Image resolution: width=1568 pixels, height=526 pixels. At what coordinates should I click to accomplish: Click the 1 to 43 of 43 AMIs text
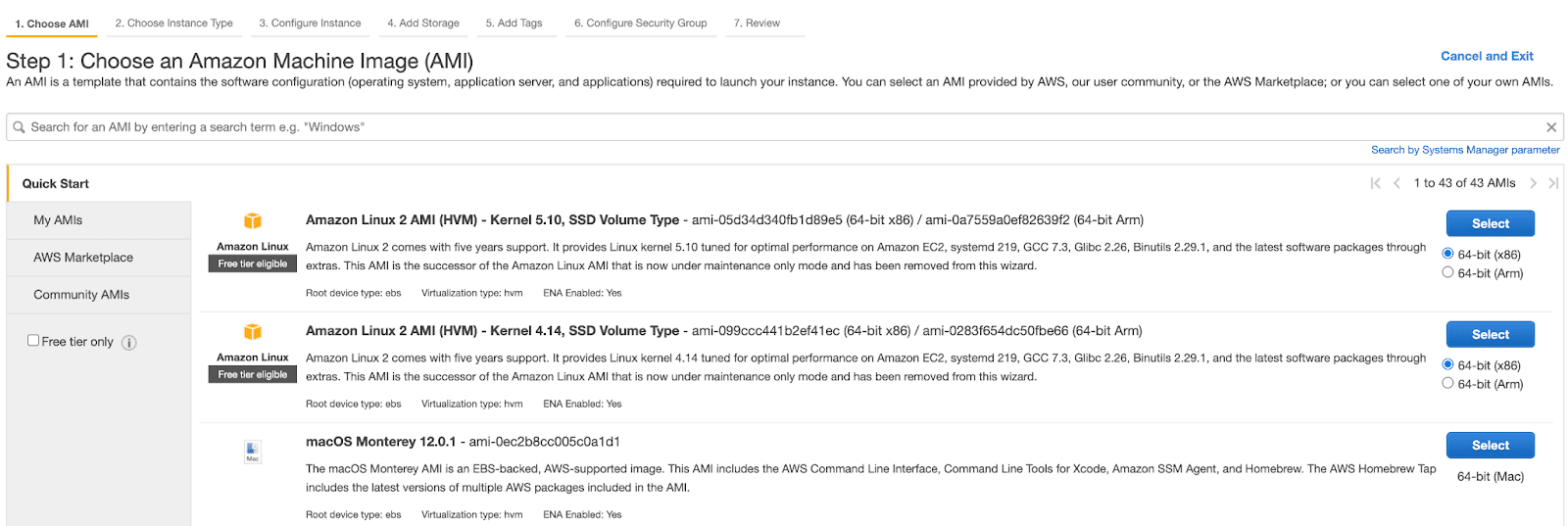click(x=1464, y=183)
